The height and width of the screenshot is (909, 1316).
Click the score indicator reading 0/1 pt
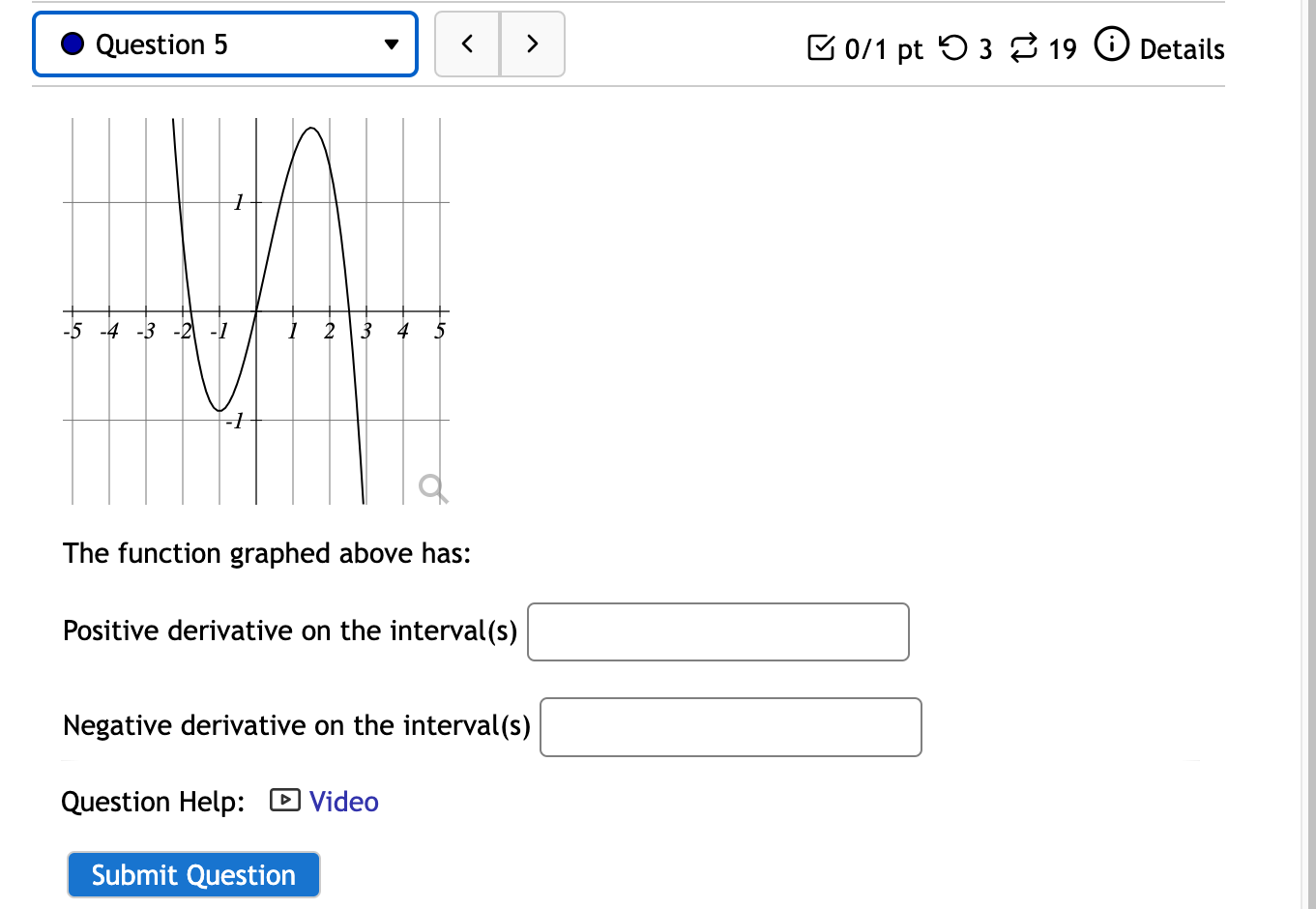[882, 49]
